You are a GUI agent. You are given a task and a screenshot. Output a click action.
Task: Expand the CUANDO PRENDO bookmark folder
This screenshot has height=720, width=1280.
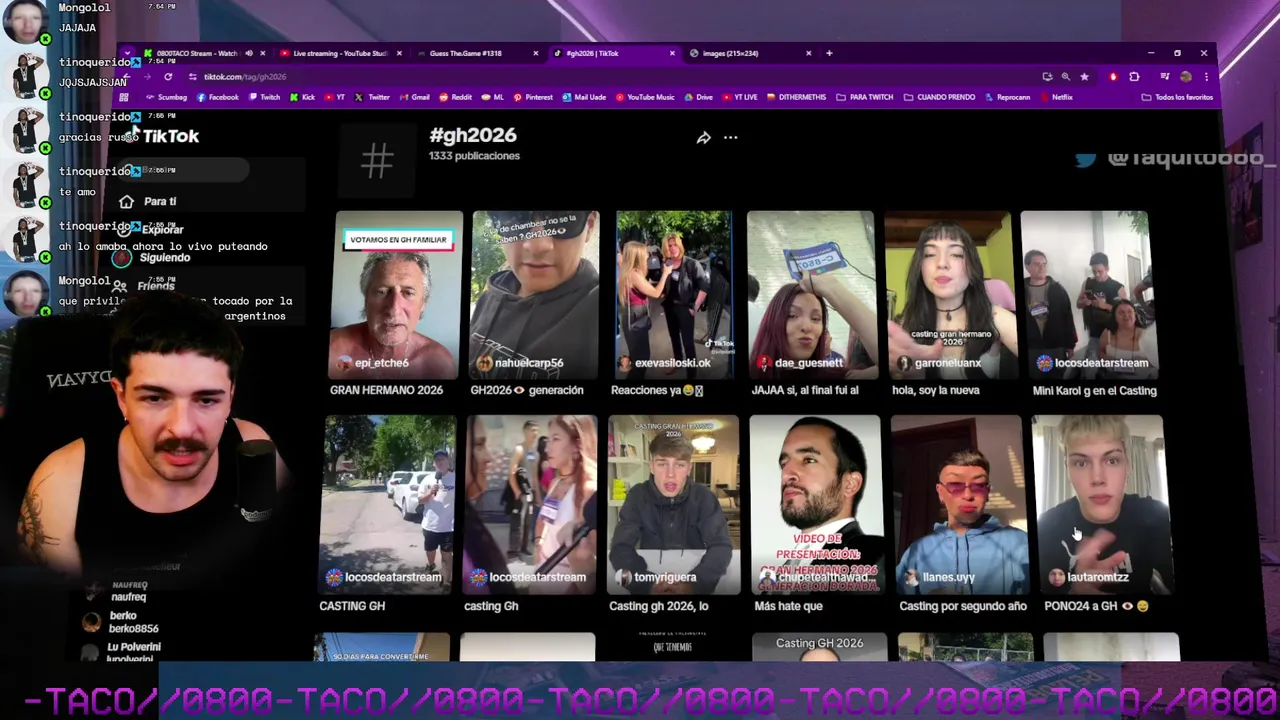(940, 97)
